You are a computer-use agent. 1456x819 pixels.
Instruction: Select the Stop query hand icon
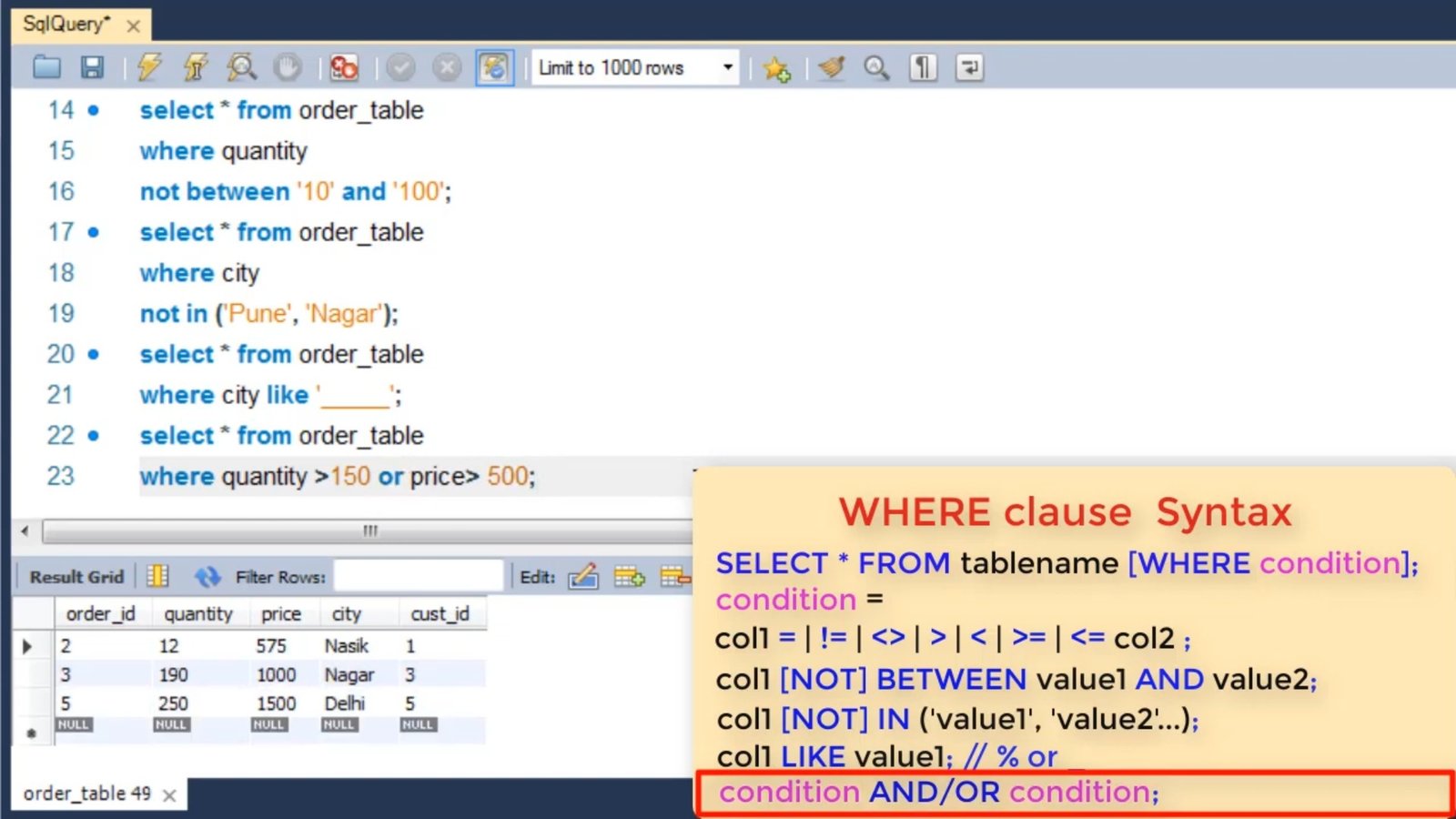[287, 67]
